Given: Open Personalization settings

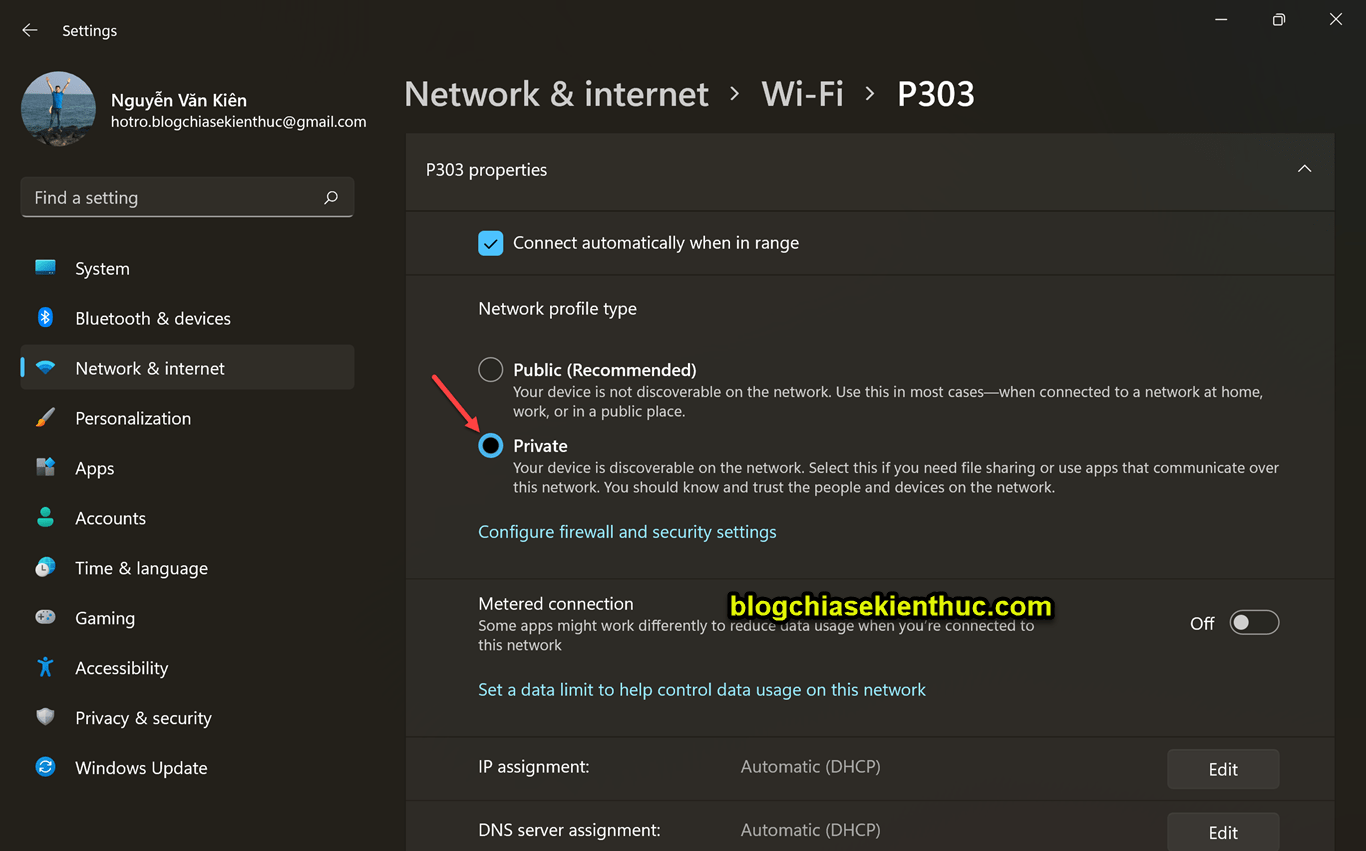Looking at the screenshot, I should 187,418.
